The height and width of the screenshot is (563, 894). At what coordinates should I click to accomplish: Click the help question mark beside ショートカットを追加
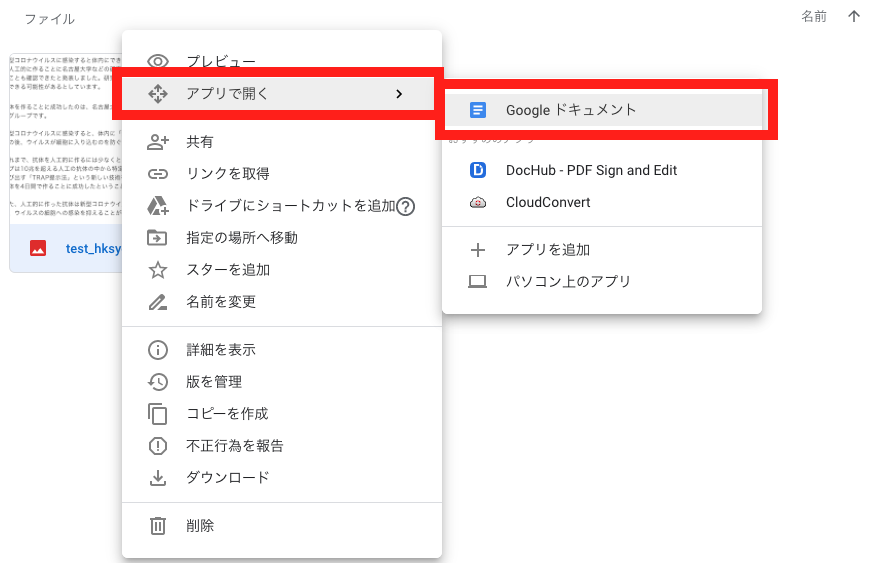(405, 206)
